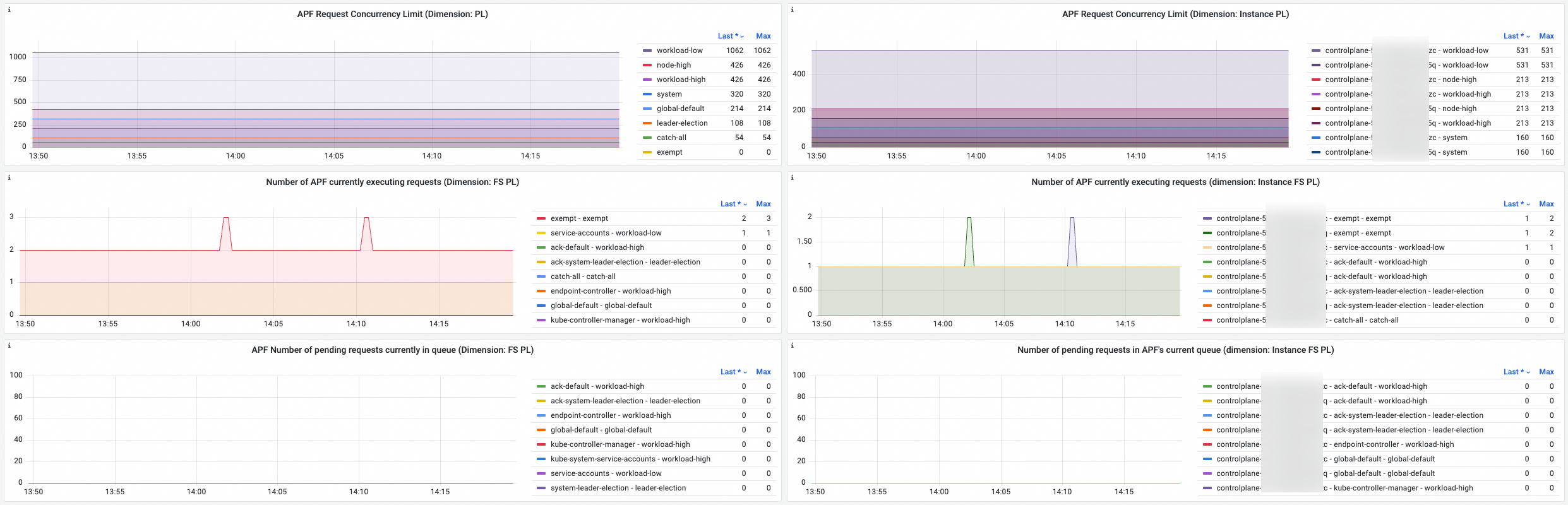Open panel menu for Number of pending requests in APF's current queue
Viewport: 1568px width, 505px height.
click(1175, 350)
